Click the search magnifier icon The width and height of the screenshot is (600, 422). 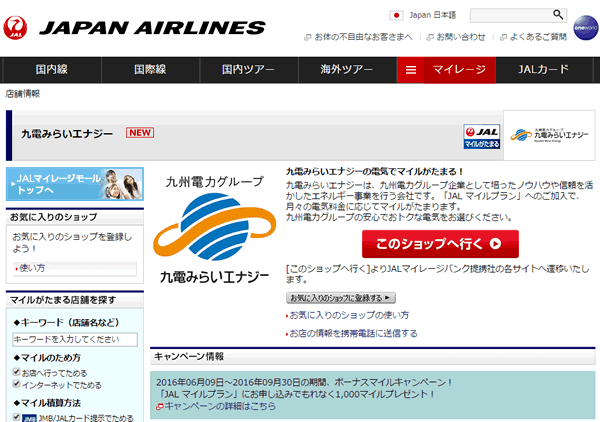click(558, 15)
